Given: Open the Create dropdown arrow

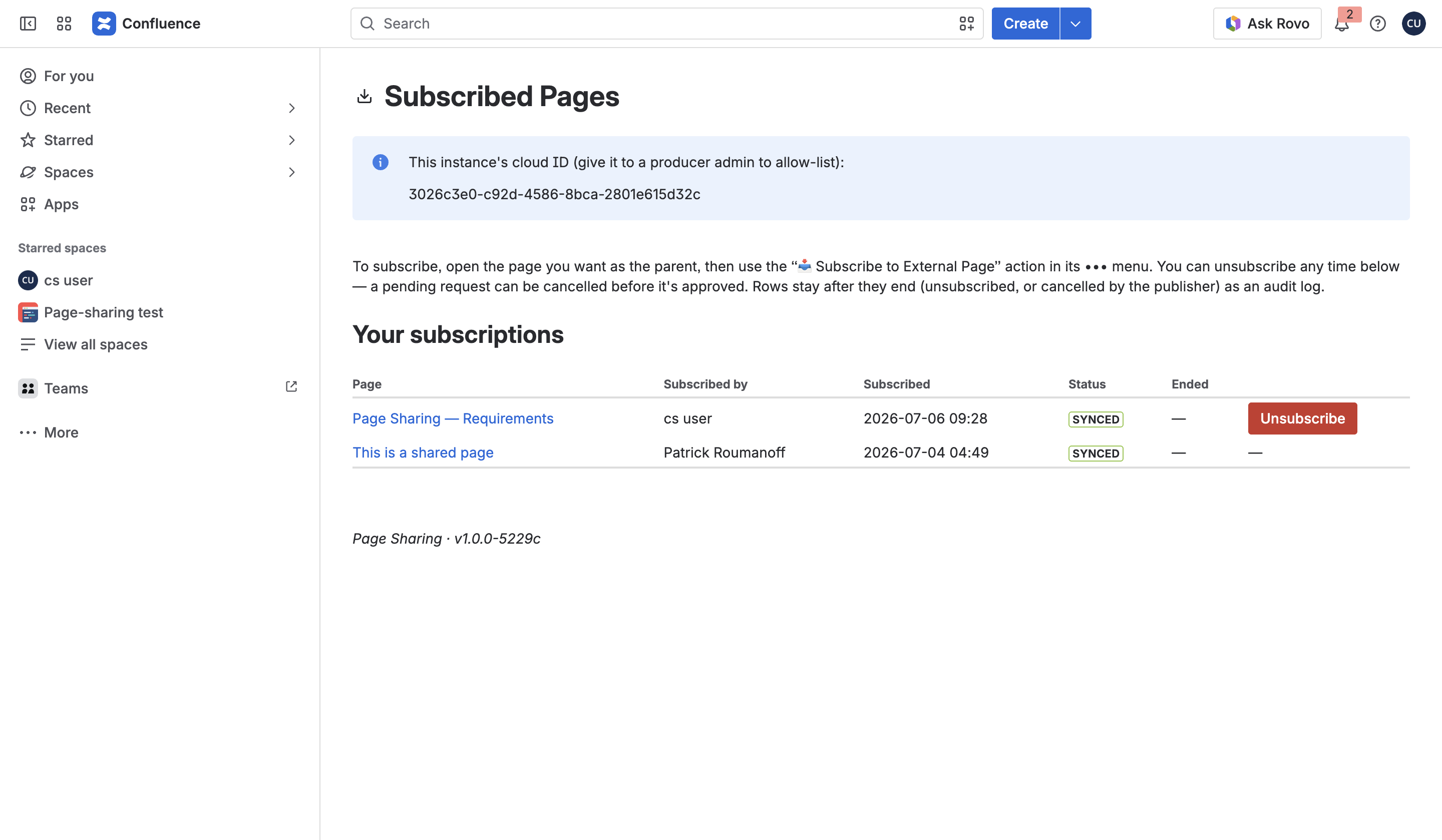Looking at the screenshot, I should pos(1075,24).
